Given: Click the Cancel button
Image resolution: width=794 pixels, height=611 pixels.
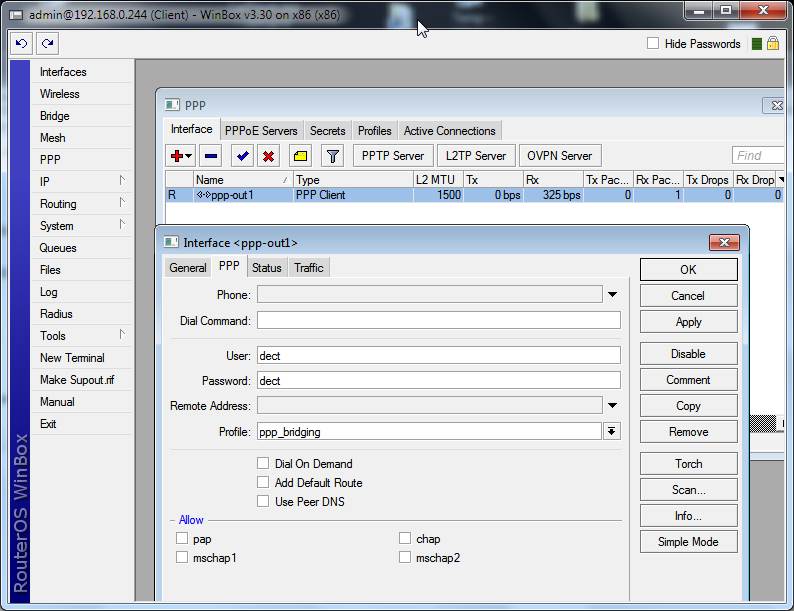Looking at the screenshot, I should click(x=688, y=296).
